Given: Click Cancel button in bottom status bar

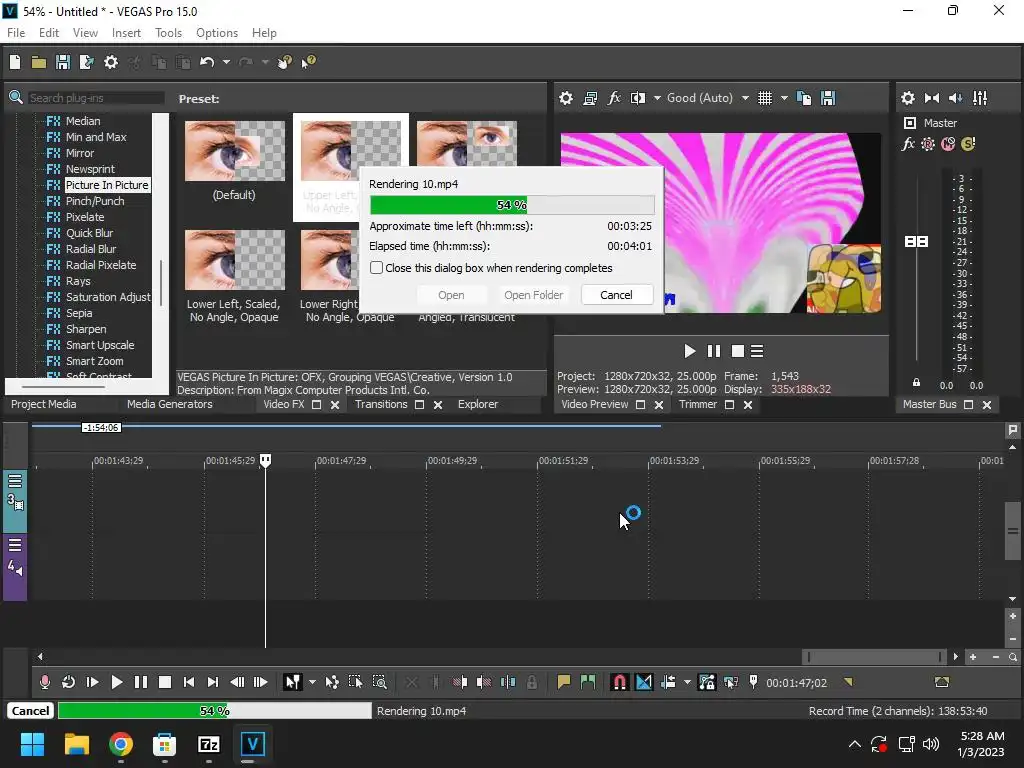Looking at the screenshot, I should point(30,711).
